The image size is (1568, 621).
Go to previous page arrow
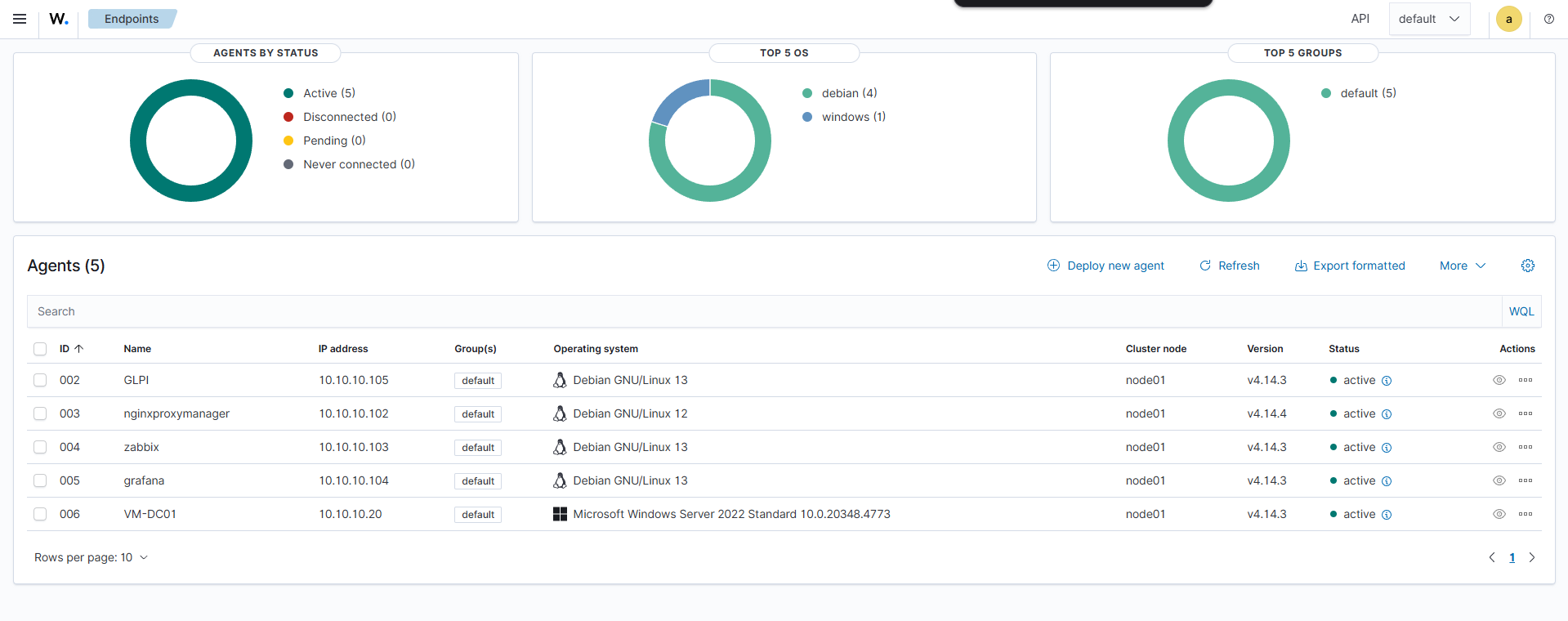pyautogui.click(x=1492, y=557)
